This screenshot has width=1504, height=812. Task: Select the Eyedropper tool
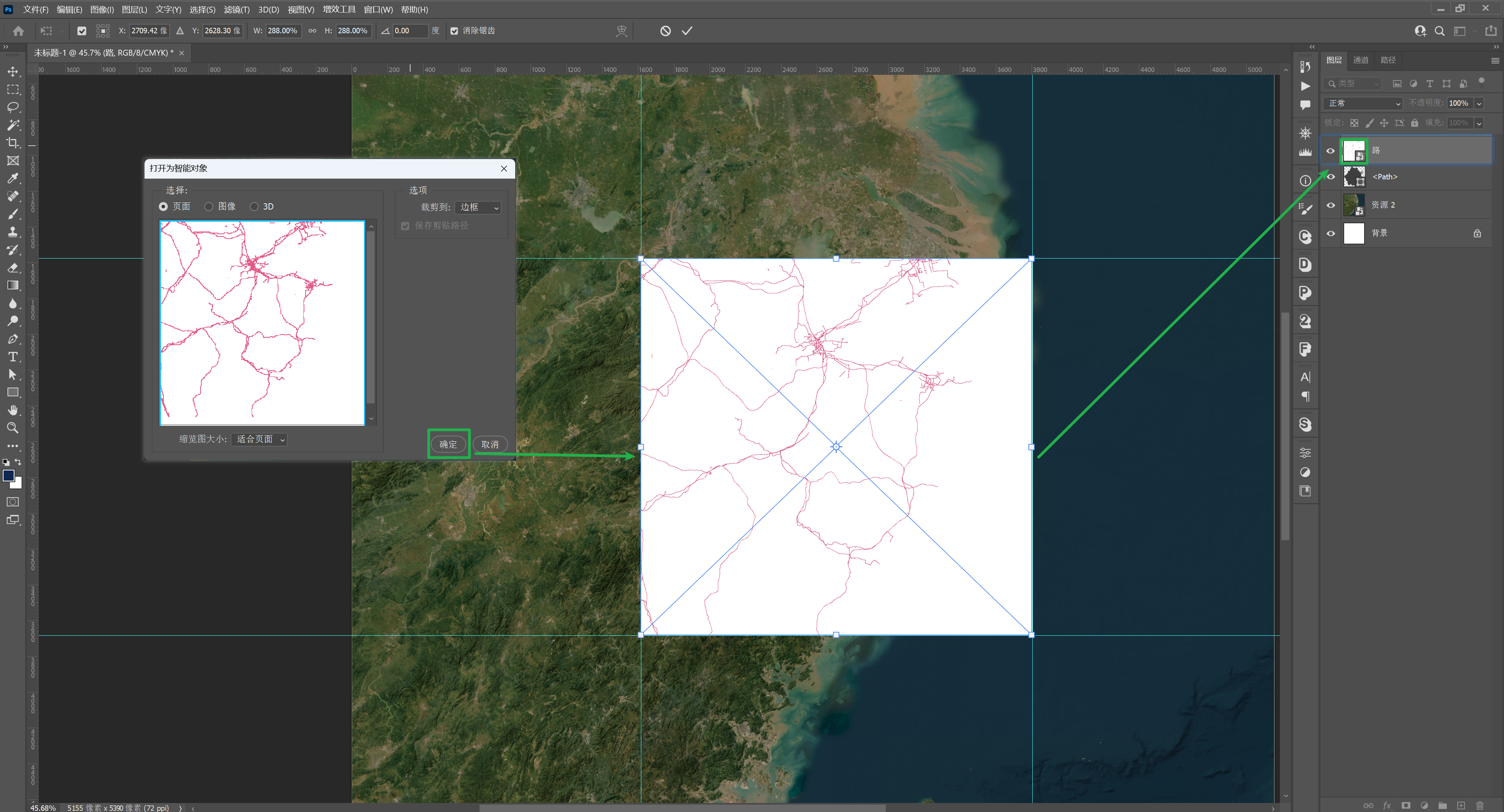click(x=13, y=179)
